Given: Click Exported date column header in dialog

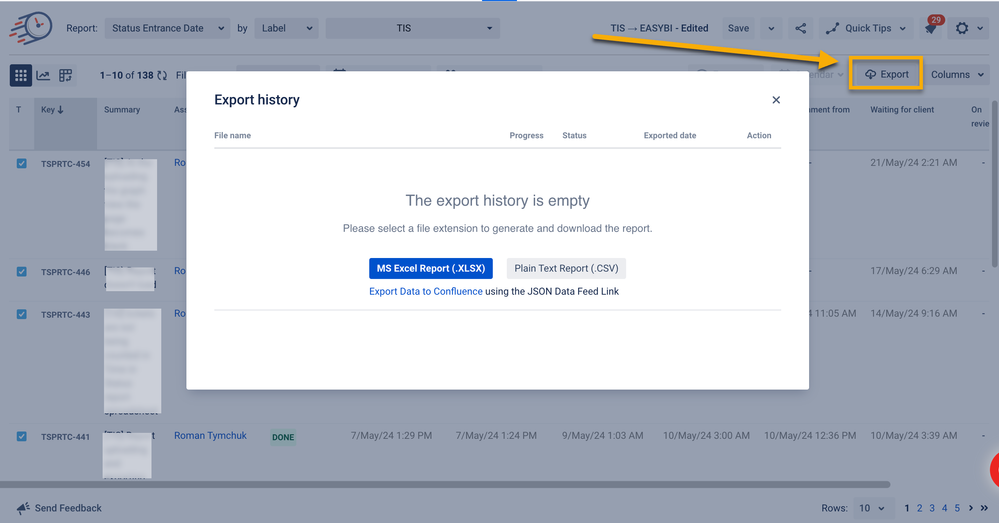Looking at the screenshot, I should 670,135.
